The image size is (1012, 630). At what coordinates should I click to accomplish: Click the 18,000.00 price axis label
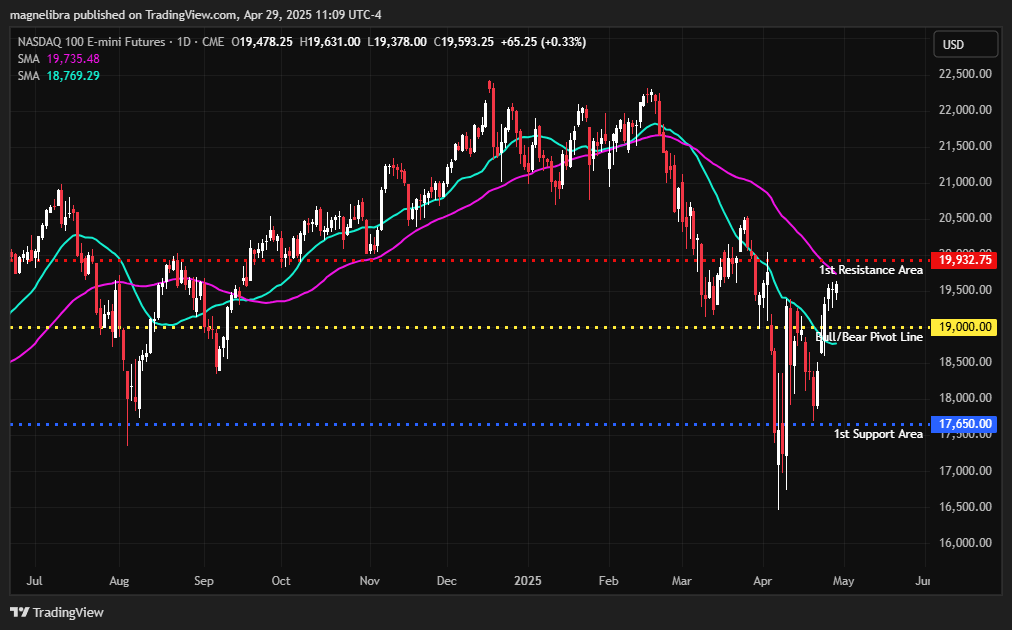965,398
